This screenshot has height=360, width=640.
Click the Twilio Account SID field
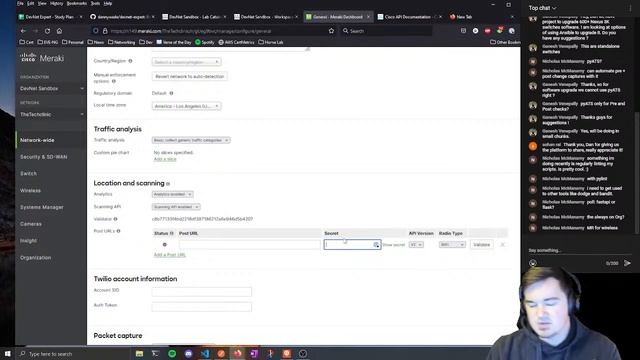click(202, 291)
